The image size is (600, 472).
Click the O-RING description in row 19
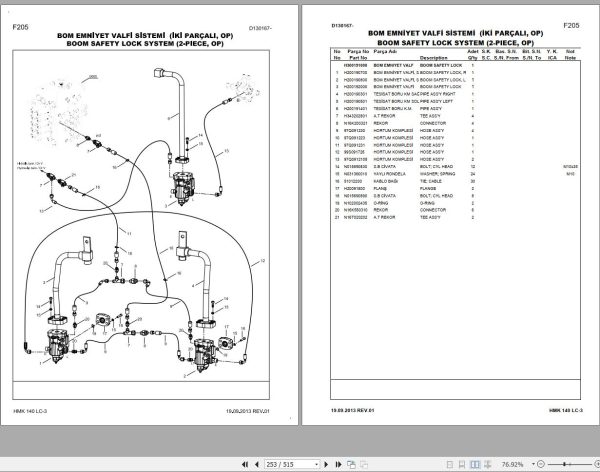pyautogui.click(x=427, y=203)
